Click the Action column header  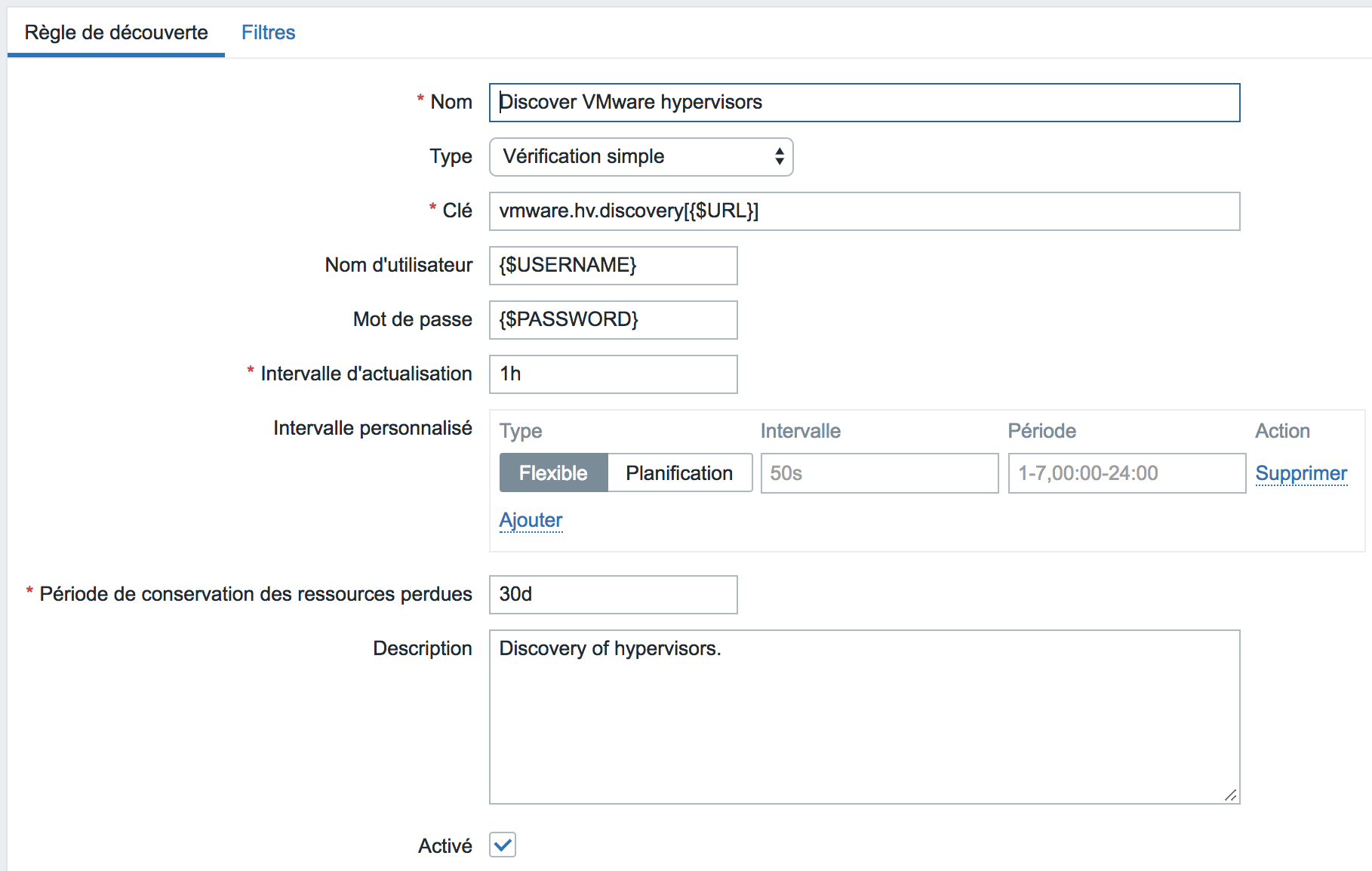(1282, 431)
